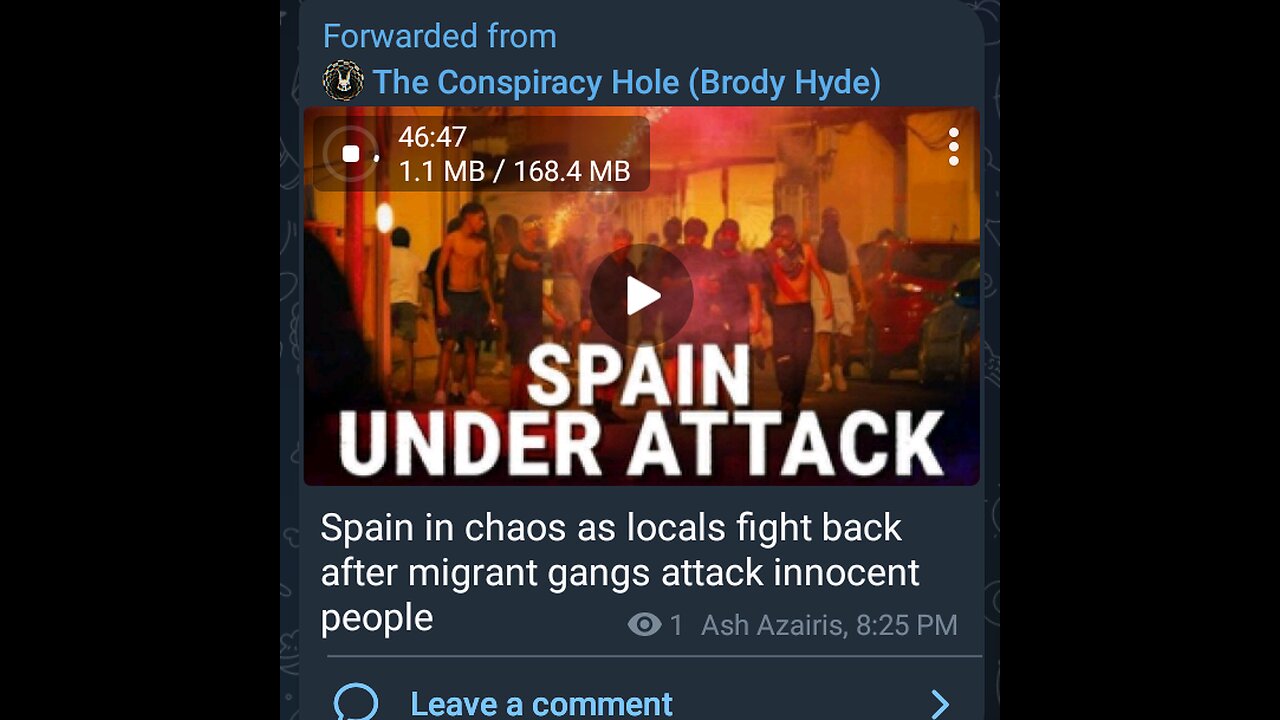Click the view count number beside eye
1280x720 pixels.
pos(676,626)
